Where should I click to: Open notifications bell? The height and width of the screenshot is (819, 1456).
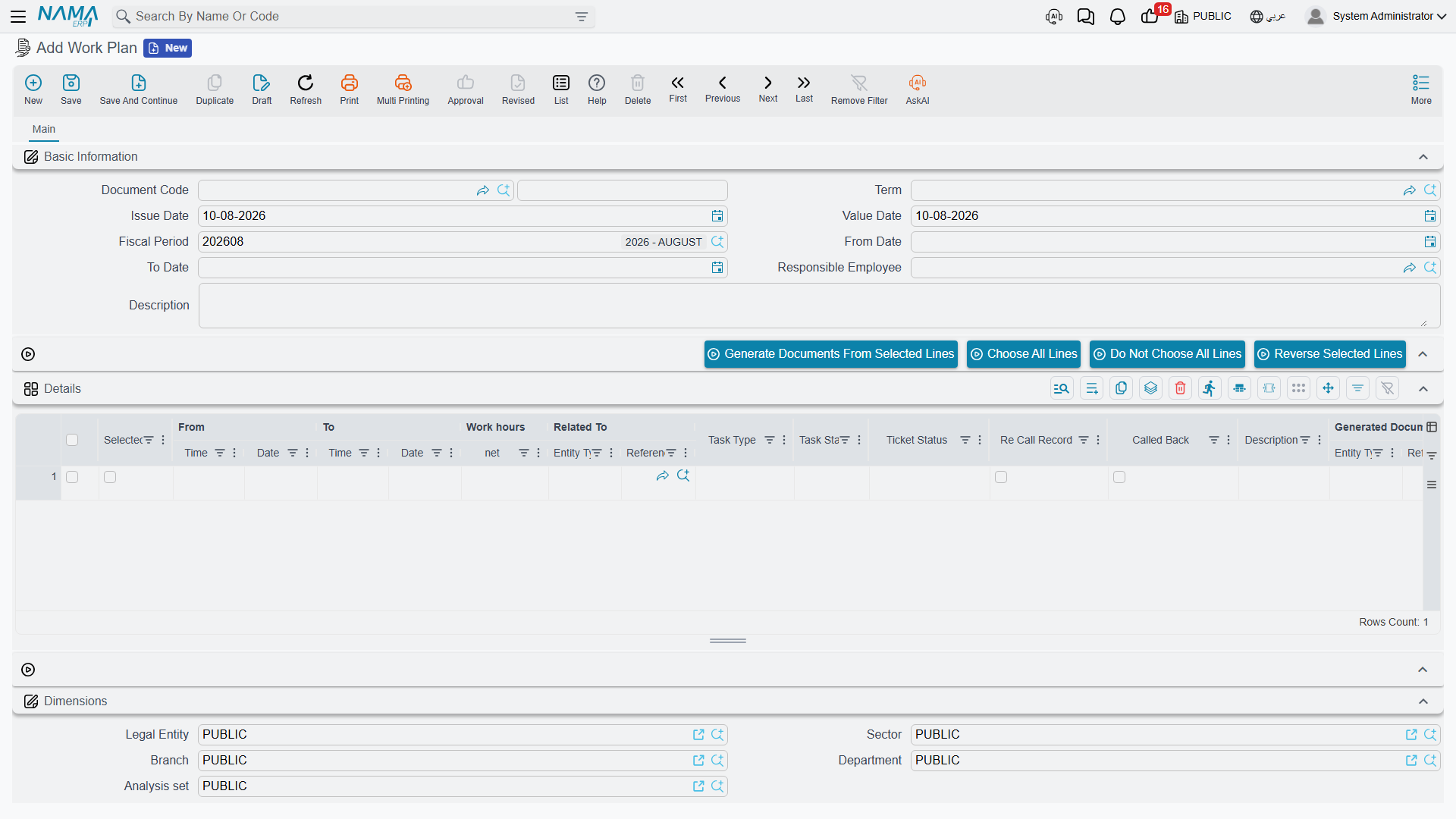click(1118, 16)
